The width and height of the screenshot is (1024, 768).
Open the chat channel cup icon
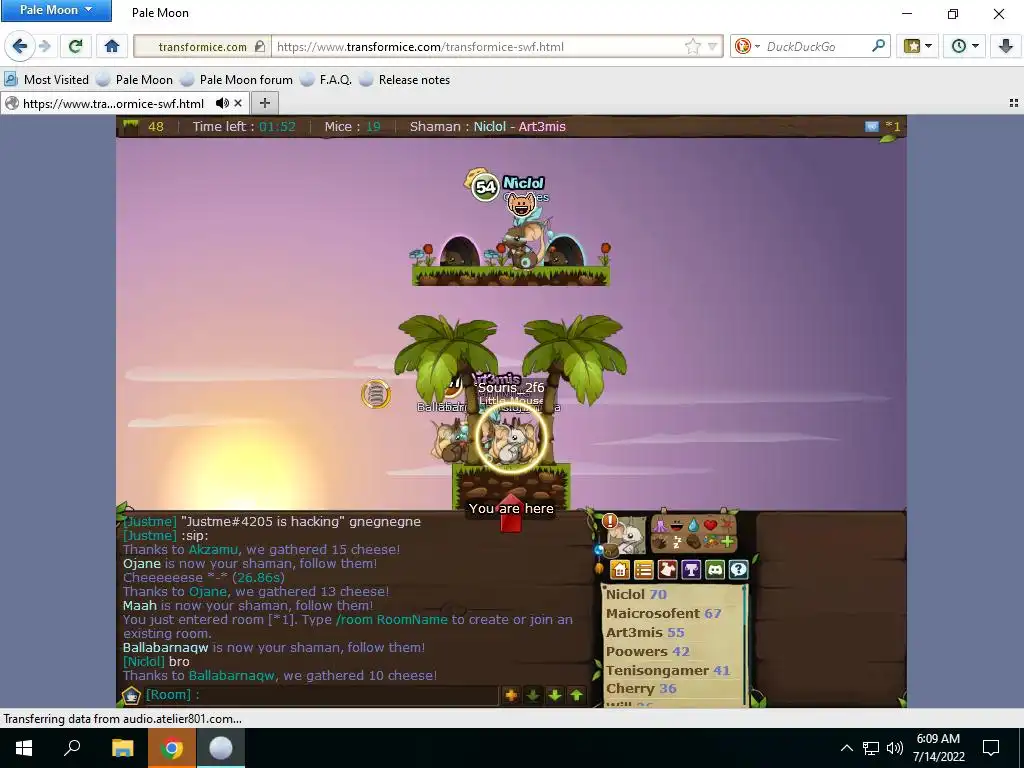tap(131, 696)
